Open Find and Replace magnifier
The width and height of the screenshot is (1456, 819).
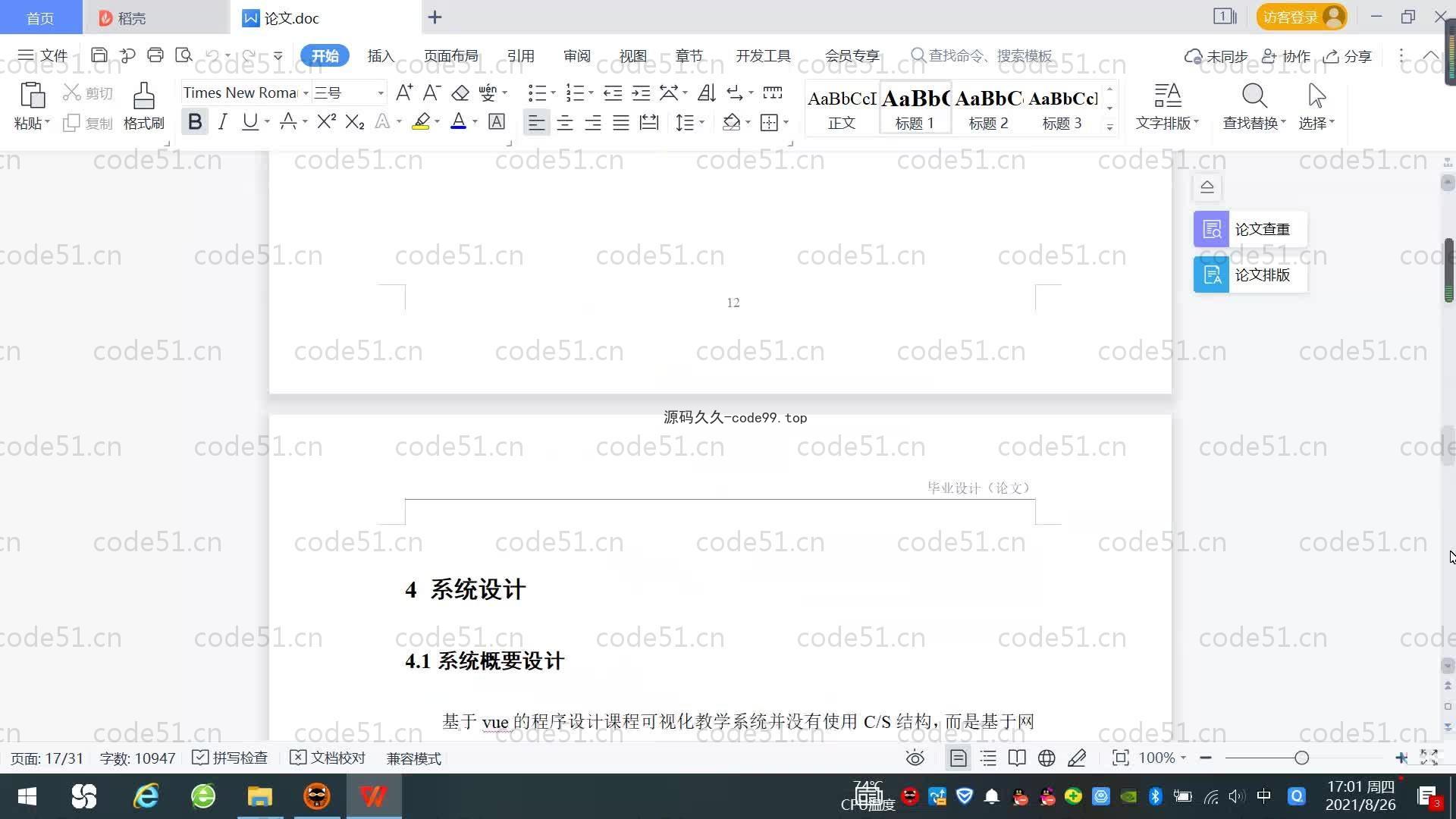coord(1254,96)
